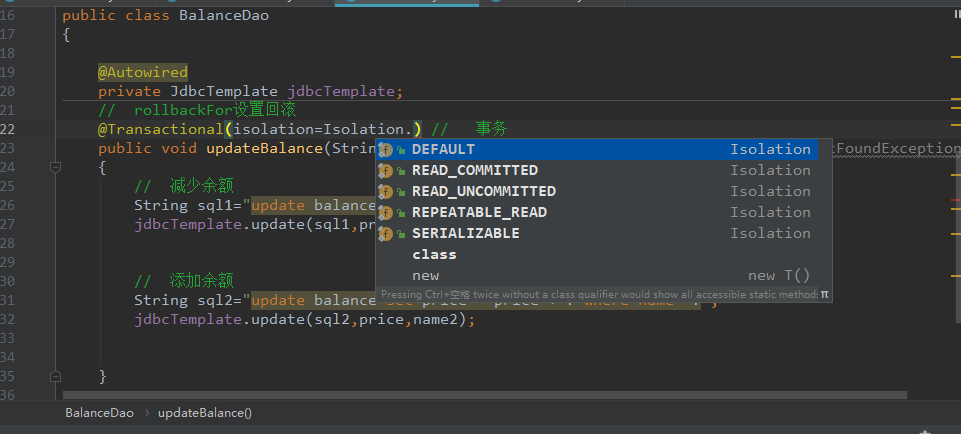The height and width of the screenshot is (434, 961).
Task: Place cursor on 'private JdbcTemplate jdbcTemplate;' line
Action: (251, 91)
